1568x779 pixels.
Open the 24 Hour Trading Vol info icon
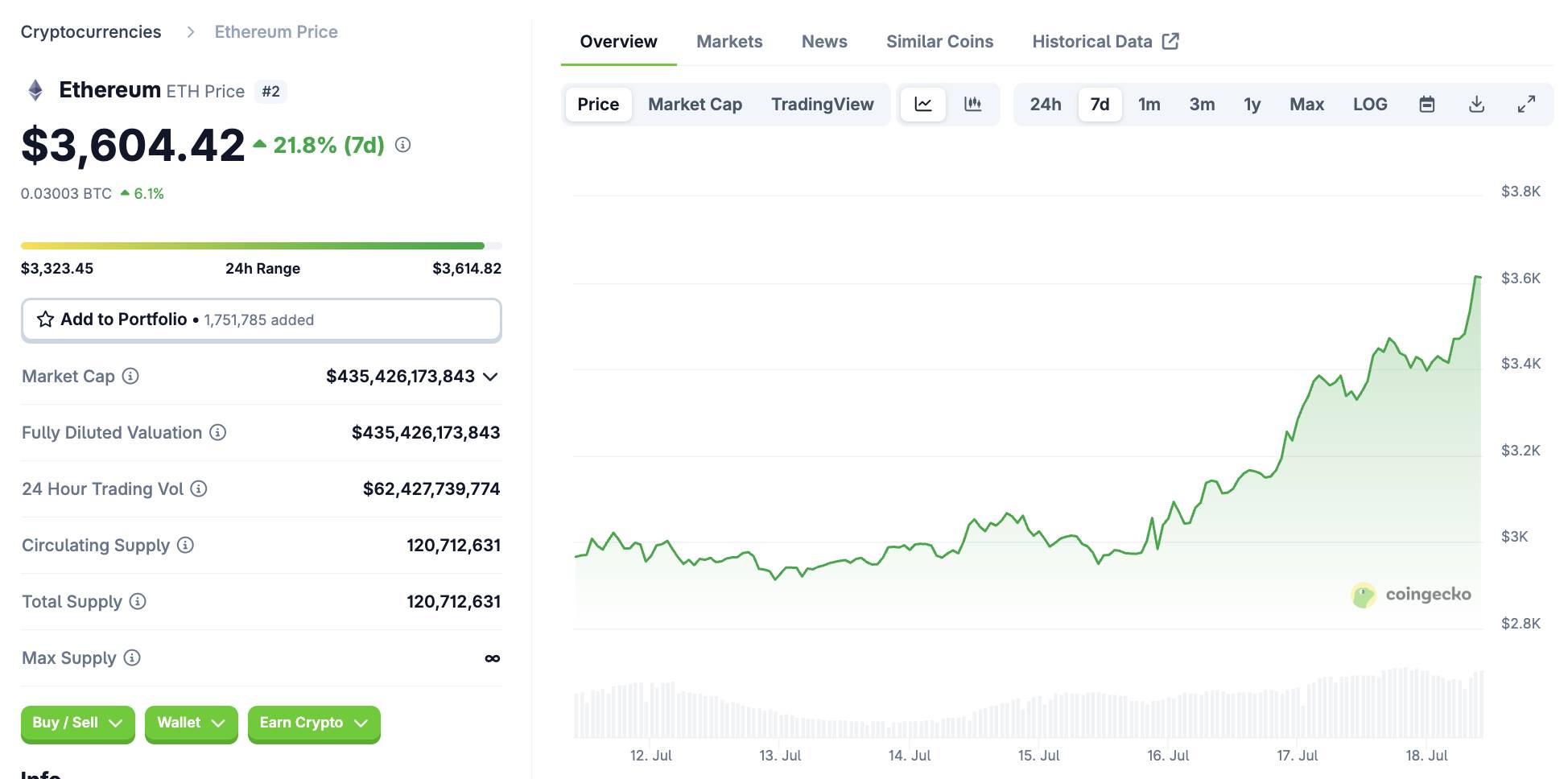(x=199, y=488)
